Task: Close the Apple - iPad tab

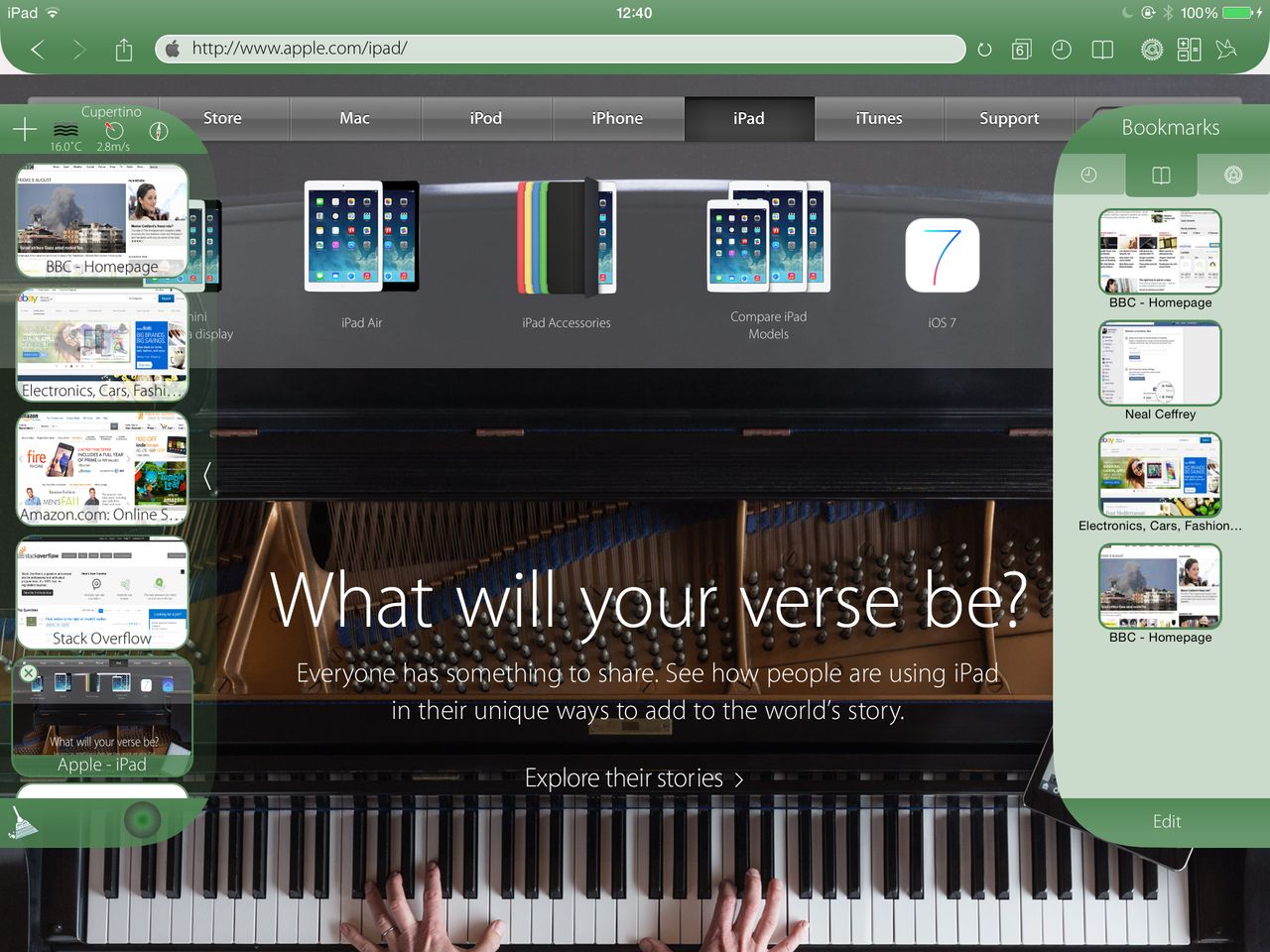Action: point(29,672)
